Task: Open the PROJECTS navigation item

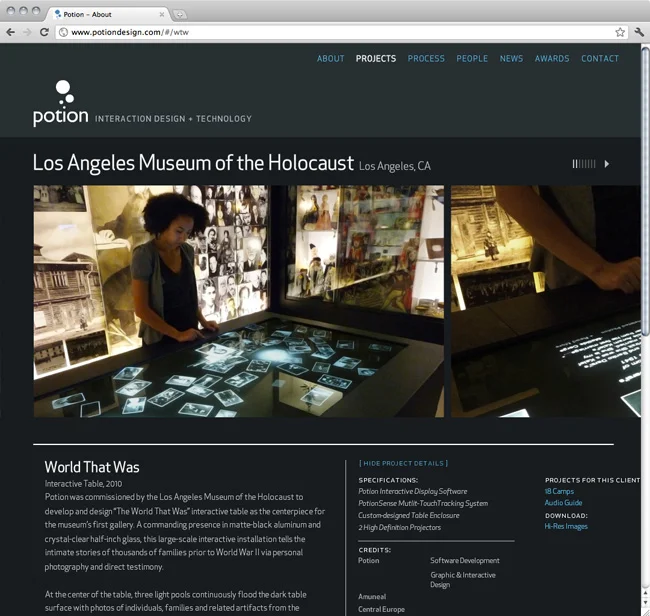Action: pos(376,58)
